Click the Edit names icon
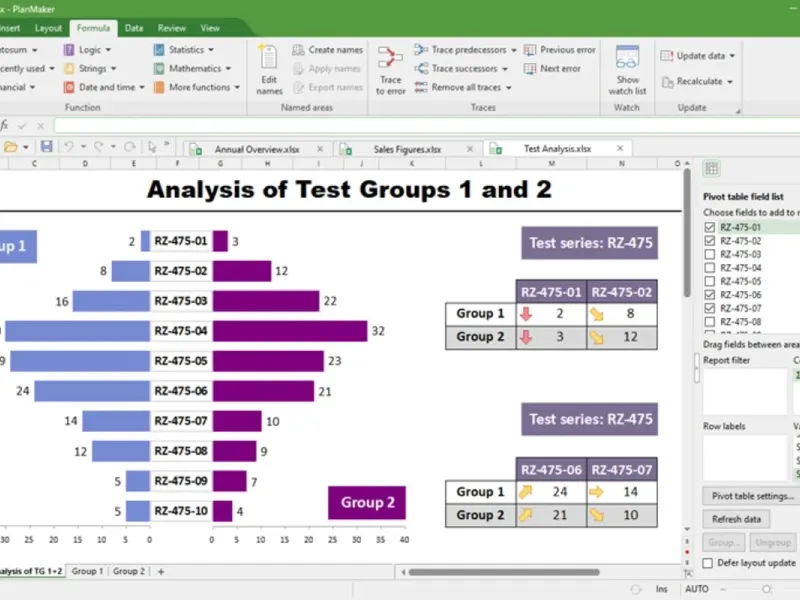Screen dimensions: 800x600 click(x=268, y=57)
